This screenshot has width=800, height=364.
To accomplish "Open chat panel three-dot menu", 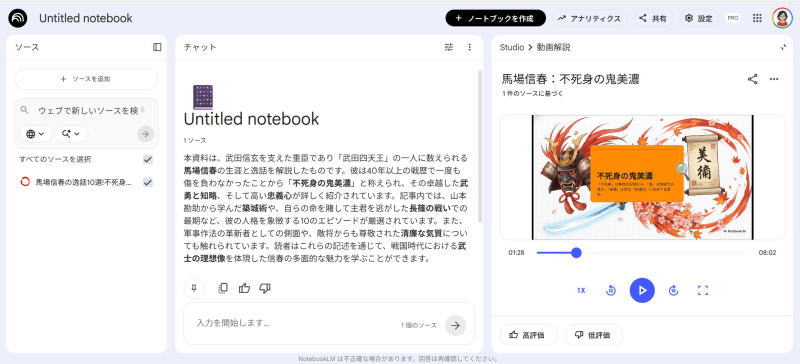I will click(x=470, y=47).
